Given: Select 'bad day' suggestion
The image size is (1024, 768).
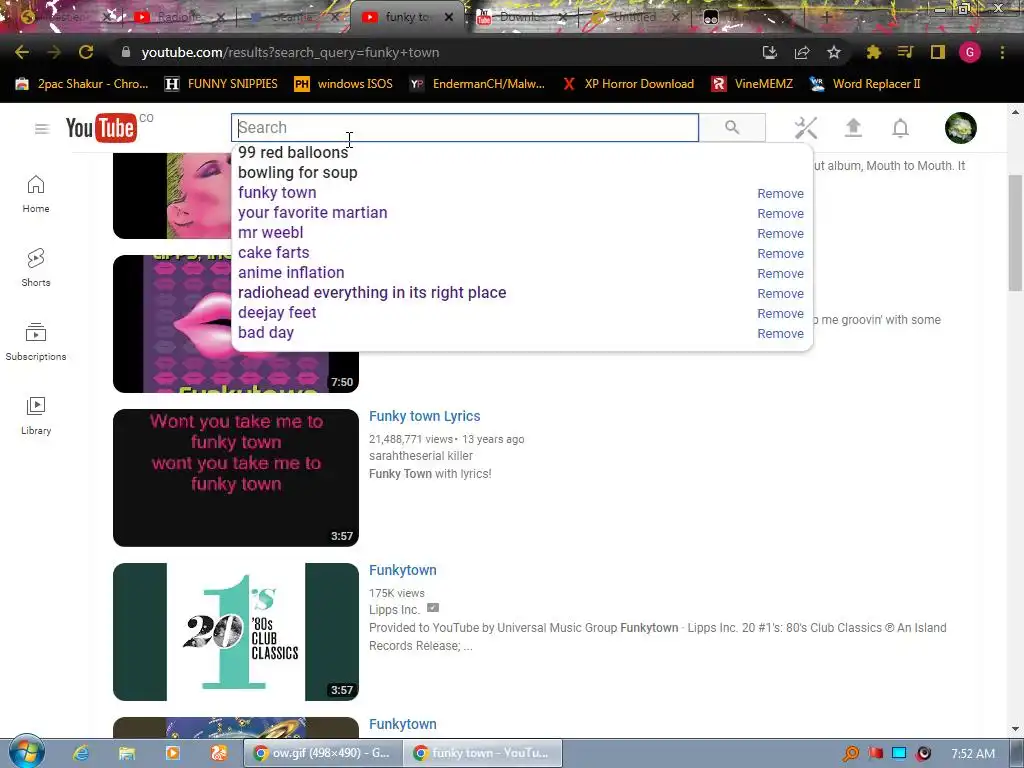Looking at the screenshot, I should coord(266,332).
